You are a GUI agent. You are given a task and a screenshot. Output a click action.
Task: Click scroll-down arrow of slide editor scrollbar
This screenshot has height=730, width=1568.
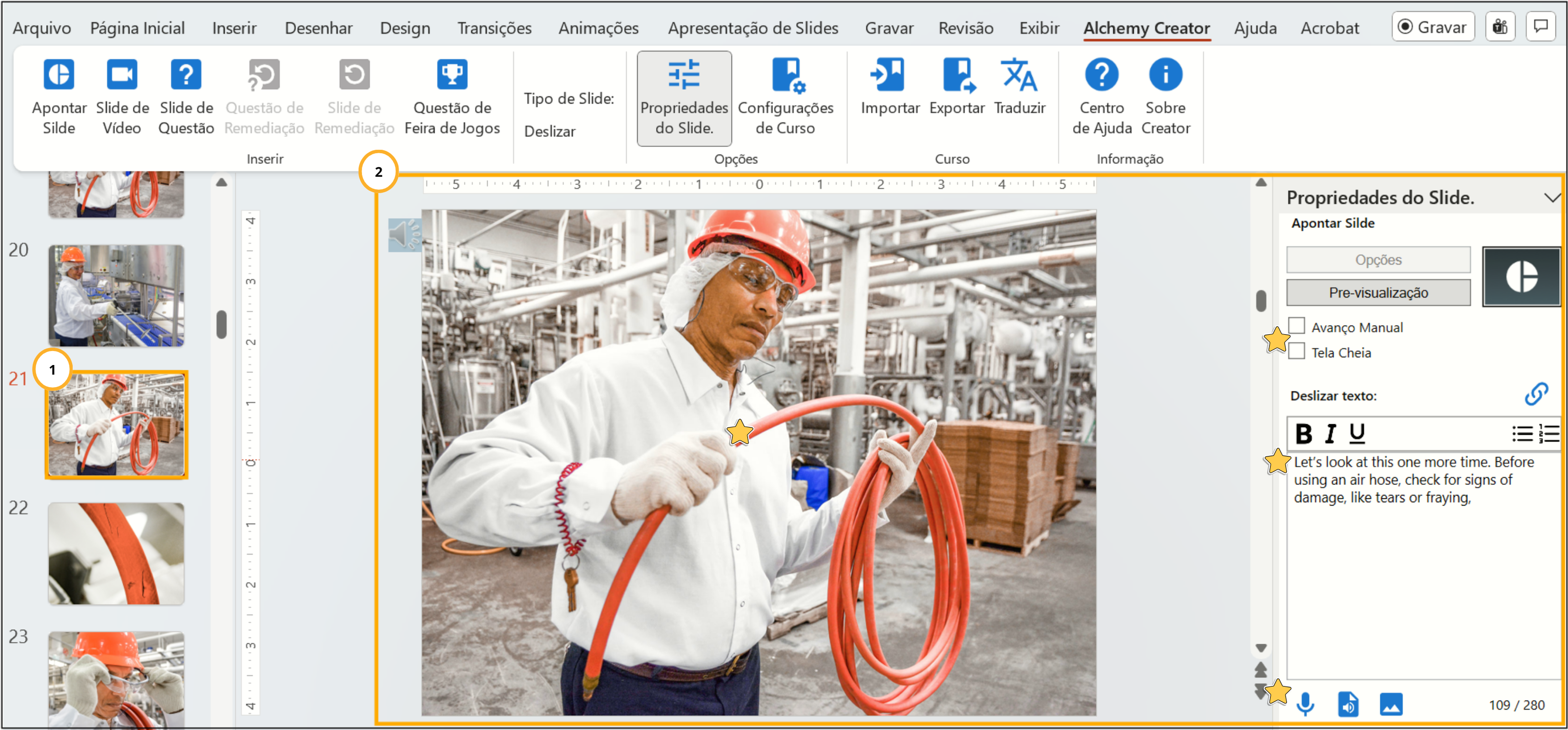[x=1260, y=648]
